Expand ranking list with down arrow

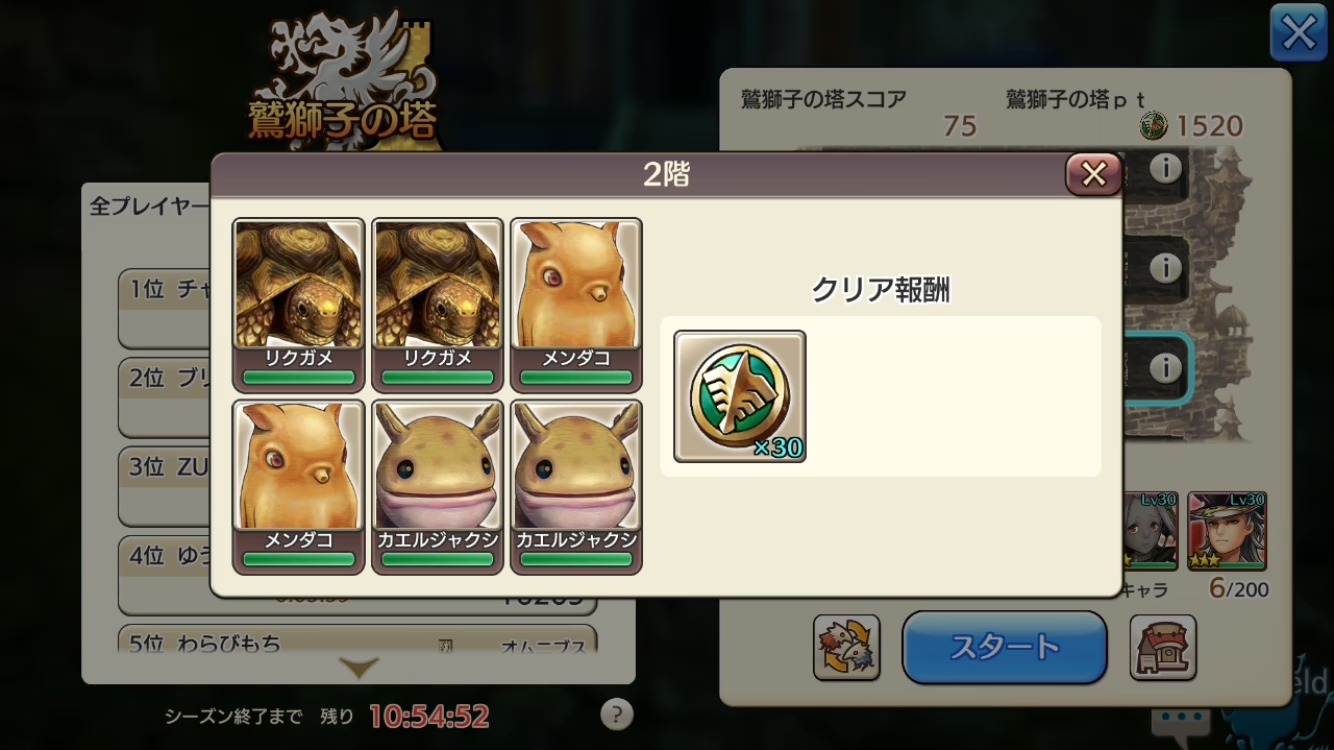[358, 668]
